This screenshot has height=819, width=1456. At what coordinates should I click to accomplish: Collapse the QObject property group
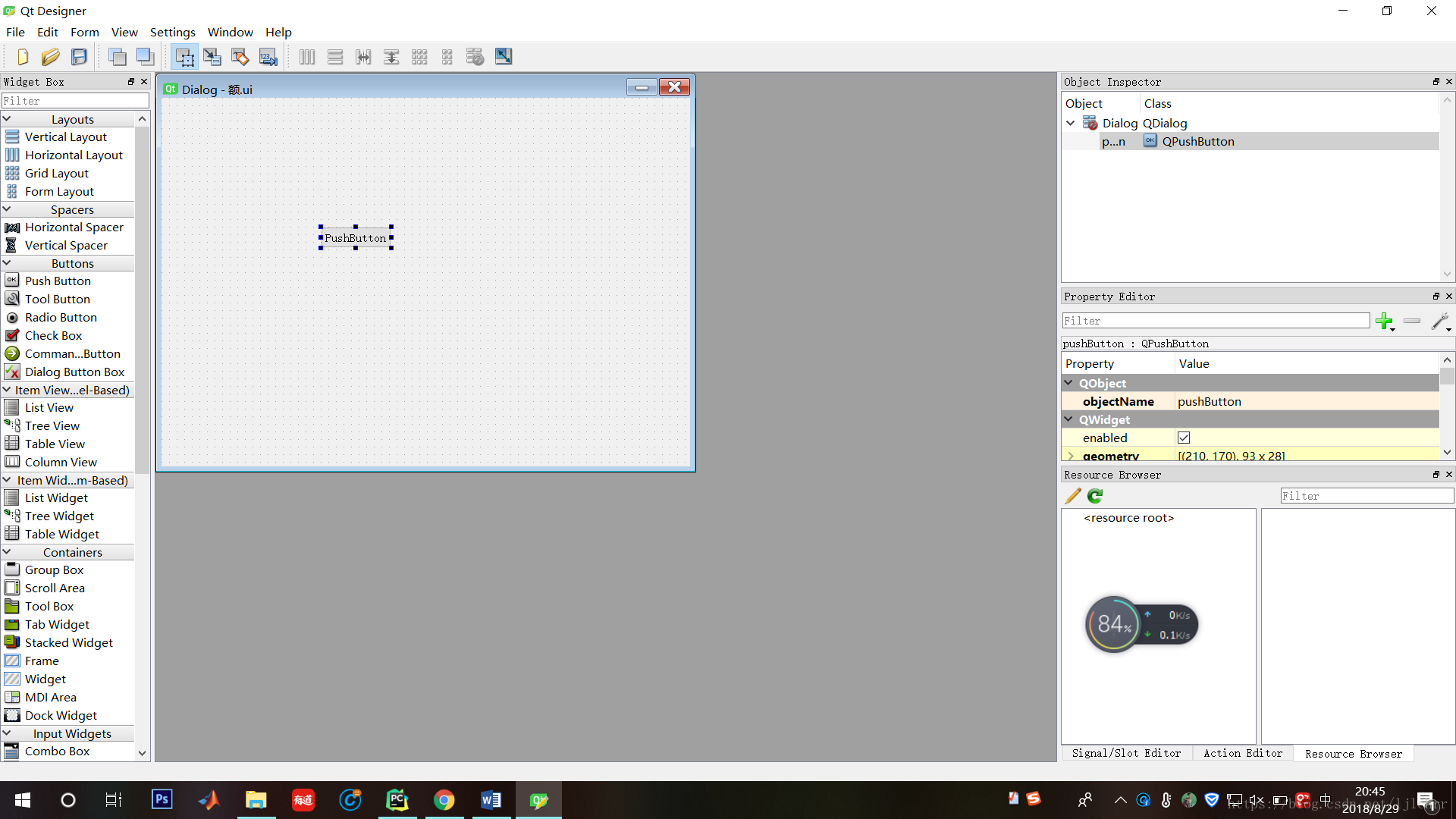click(x=1069, y=383)
